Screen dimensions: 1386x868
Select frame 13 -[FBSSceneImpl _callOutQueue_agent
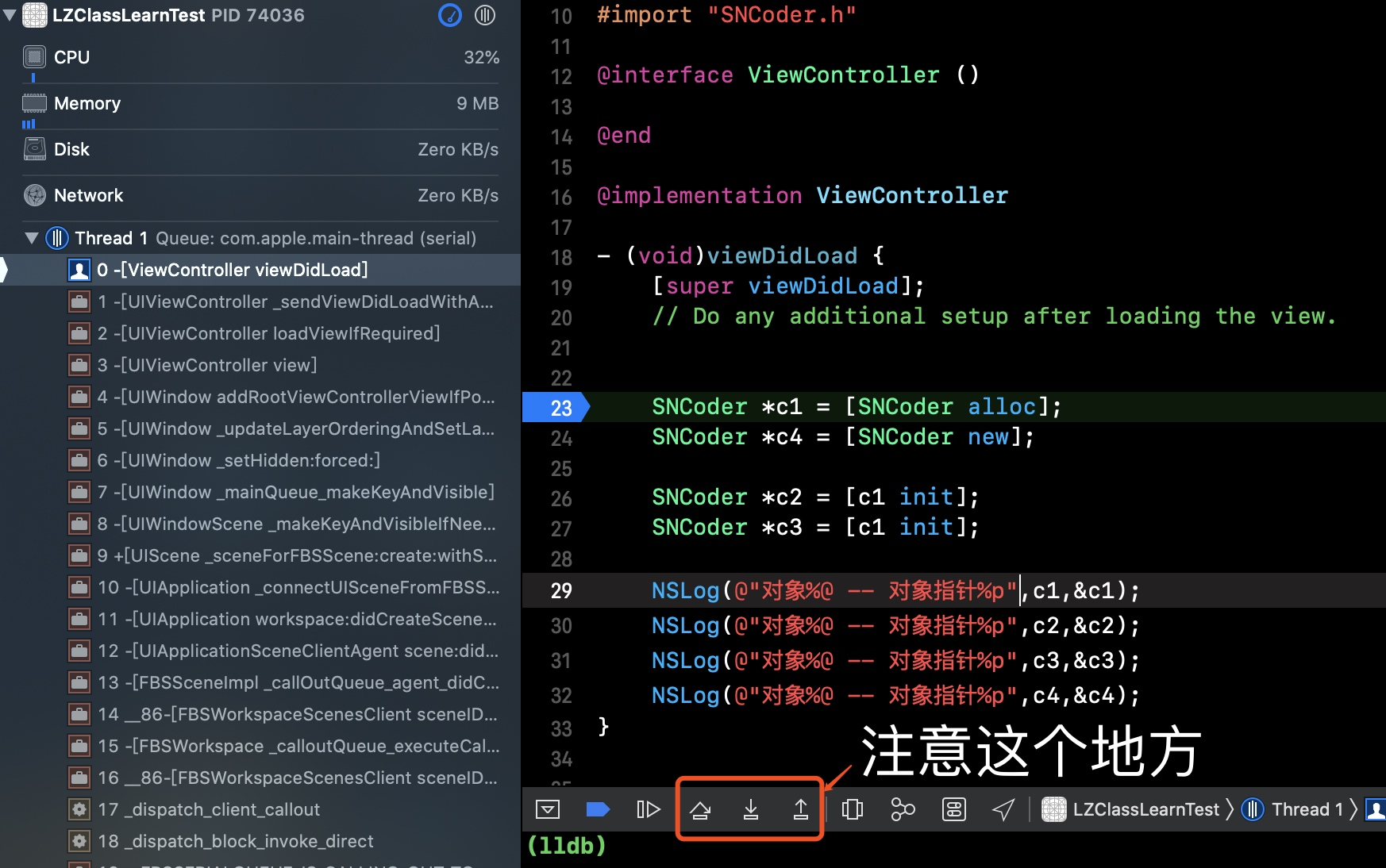click(260, 682)
